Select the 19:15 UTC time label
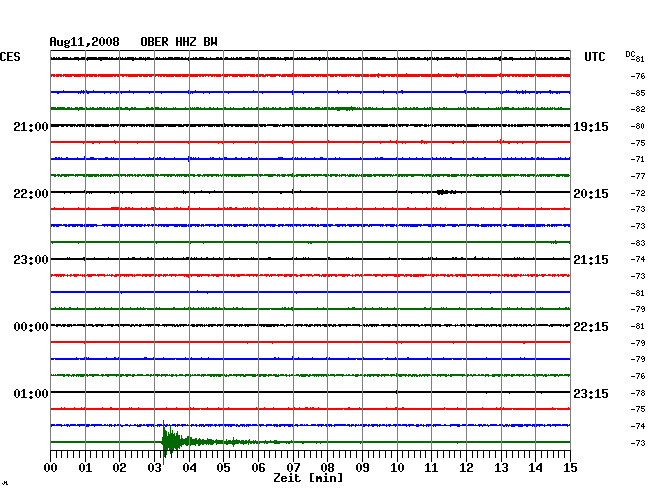650x494 pixels. pos(591,127)
